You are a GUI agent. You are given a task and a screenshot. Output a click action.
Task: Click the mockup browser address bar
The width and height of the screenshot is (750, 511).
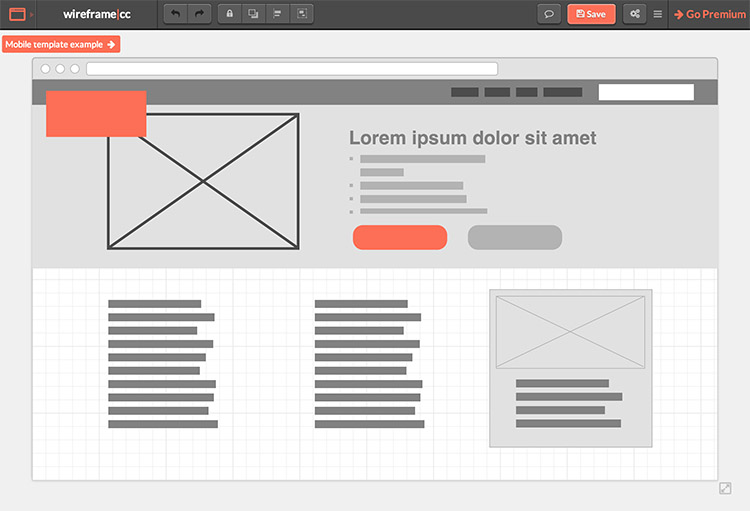[292, 69]
